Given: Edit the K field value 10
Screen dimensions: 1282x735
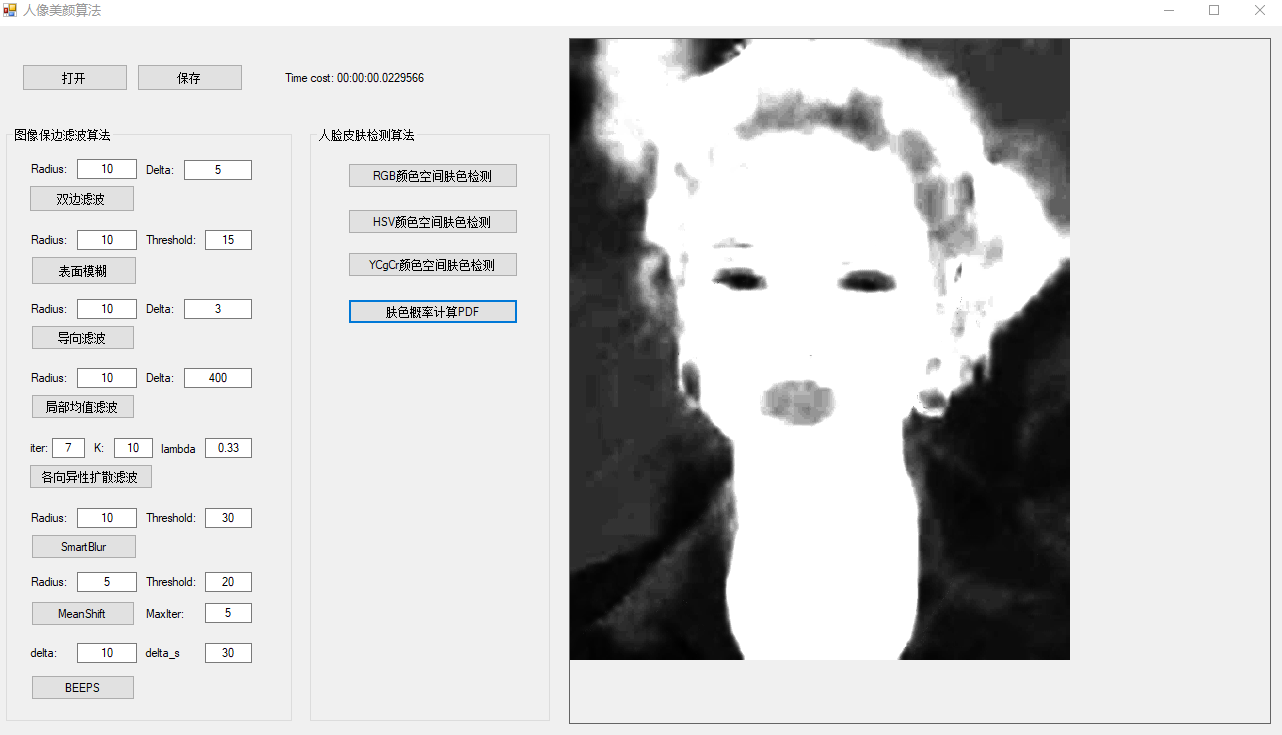Looking at the screenshot, I should [133, 448].
